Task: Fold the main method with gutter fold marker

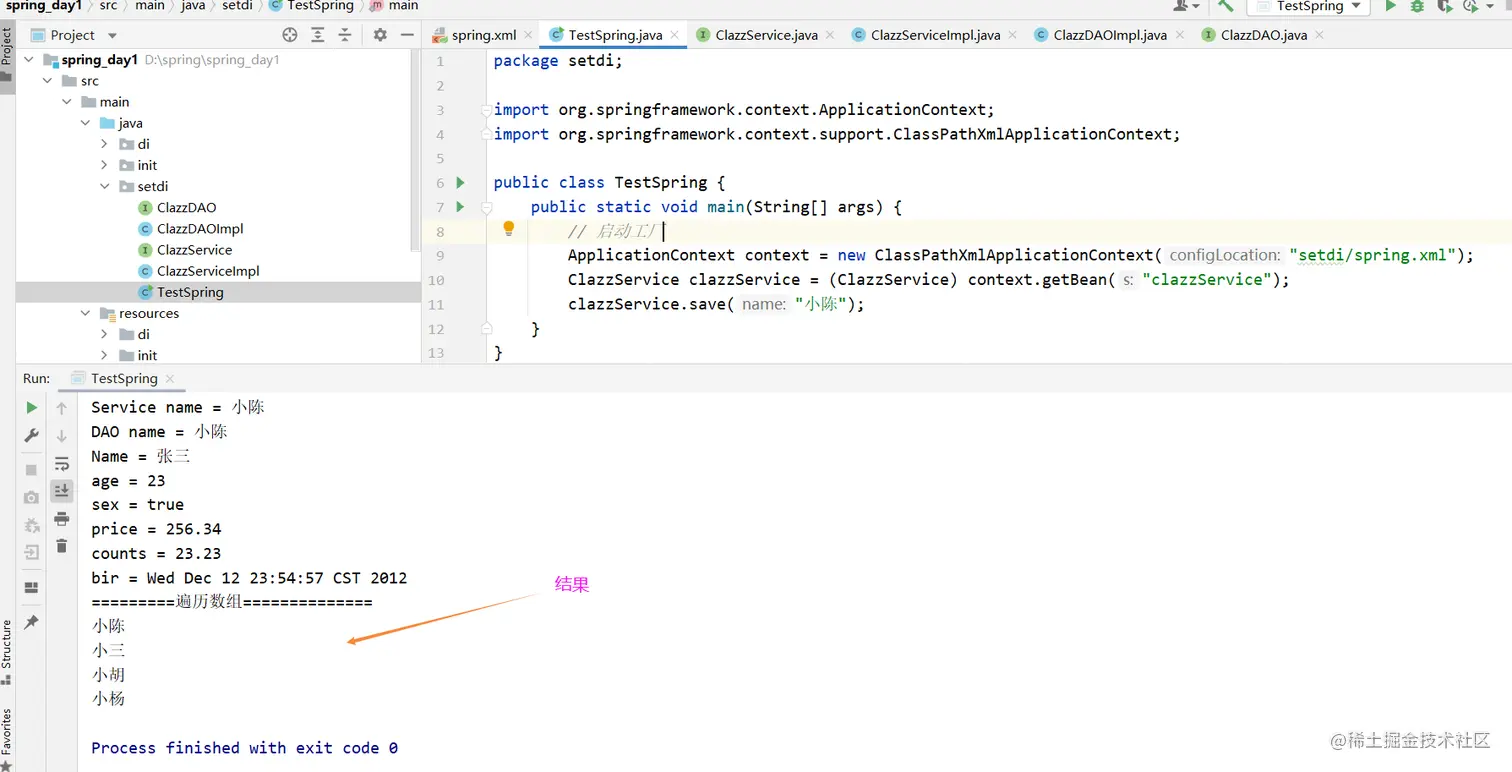Action: [x=487, y=207]
